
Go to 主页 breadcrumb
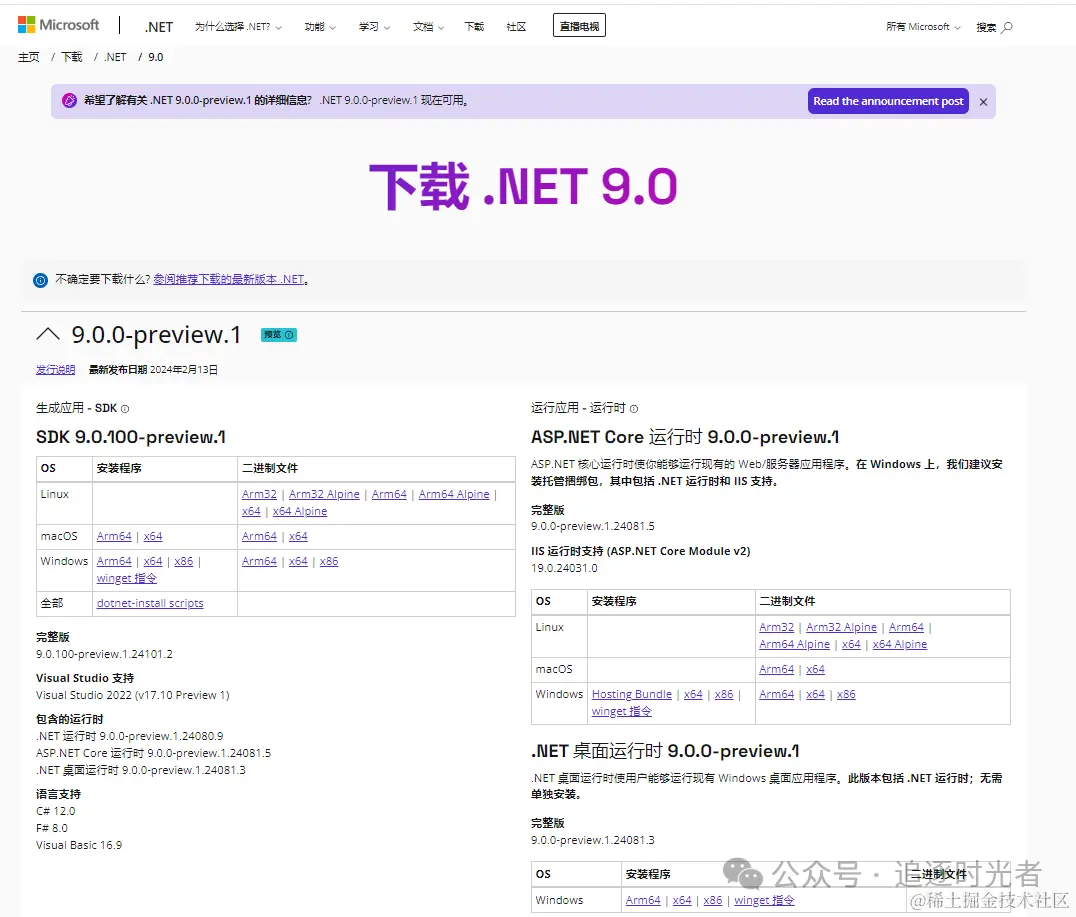pyautogui.click(x=29, y=57)
